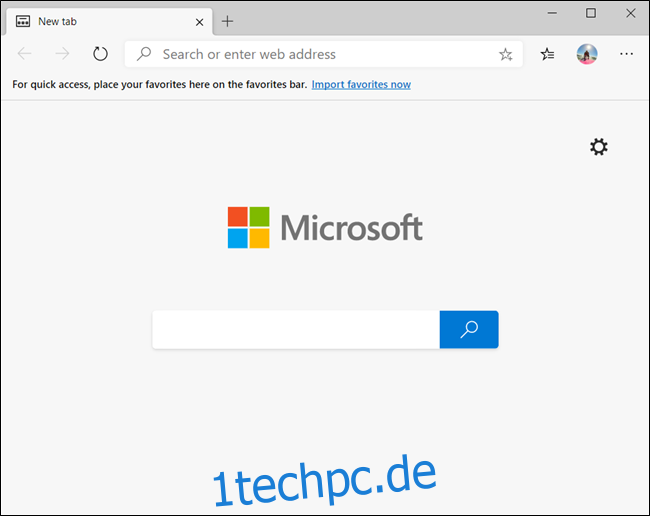Open new tab page settings gear
Viewport: 650px width, 516px height.
point(599,147)
